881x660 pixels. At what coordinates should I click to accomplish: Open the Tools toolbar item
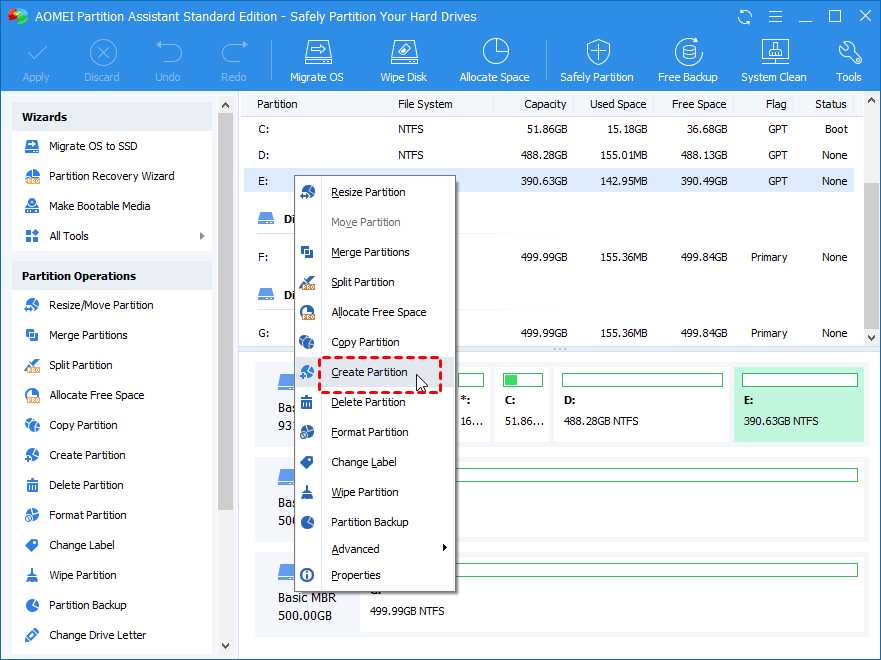(848, 61)
